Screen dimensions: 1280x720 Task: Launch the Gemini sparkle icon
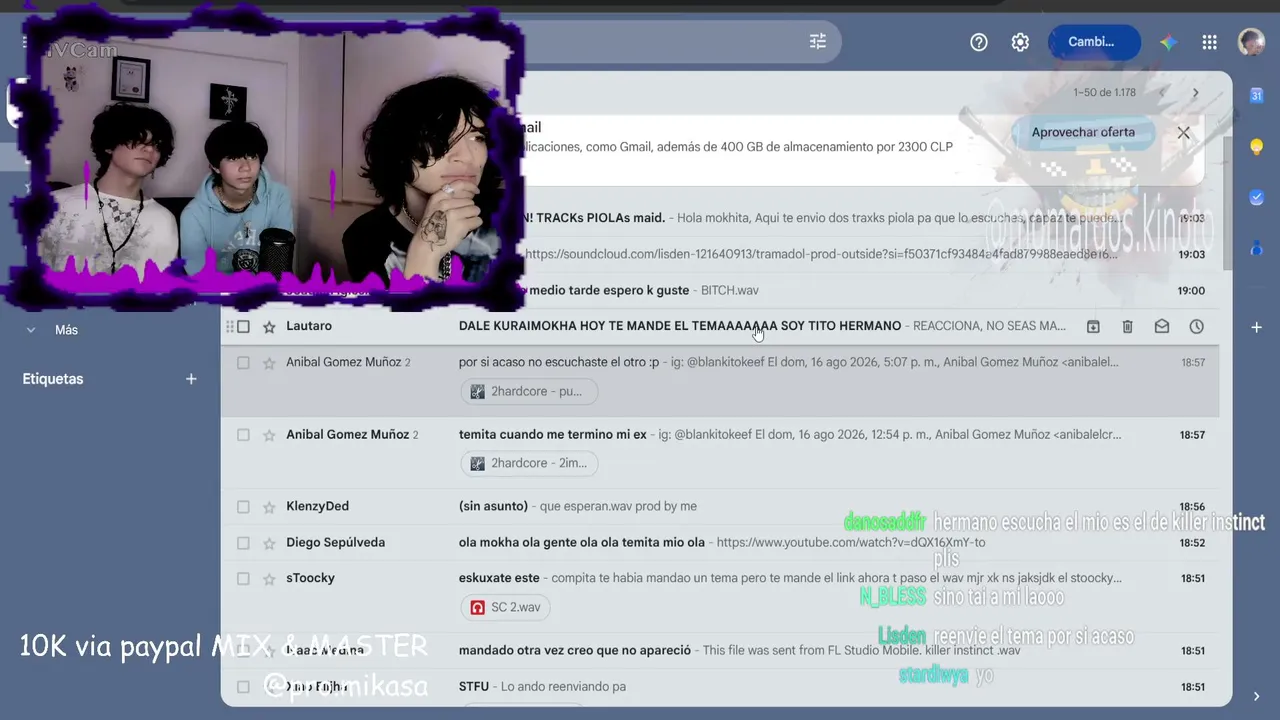tap(1168, 42)
